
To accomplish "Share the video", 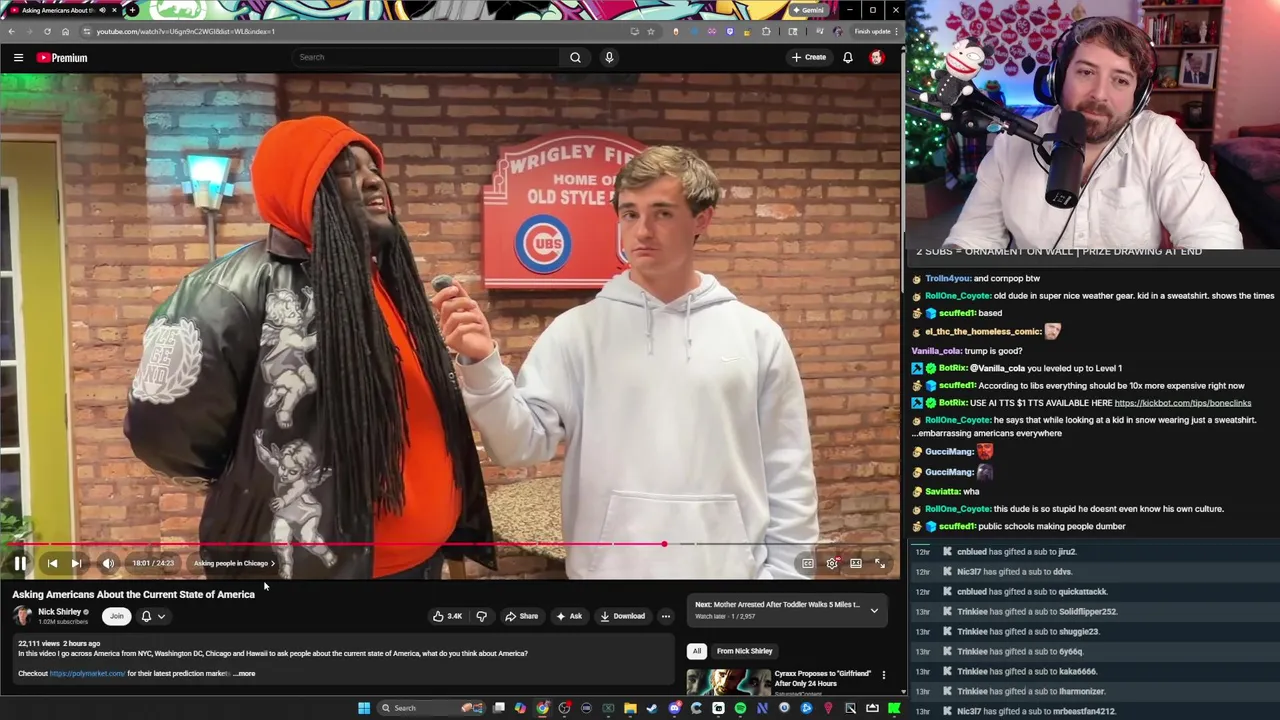I will pos(521,616).
